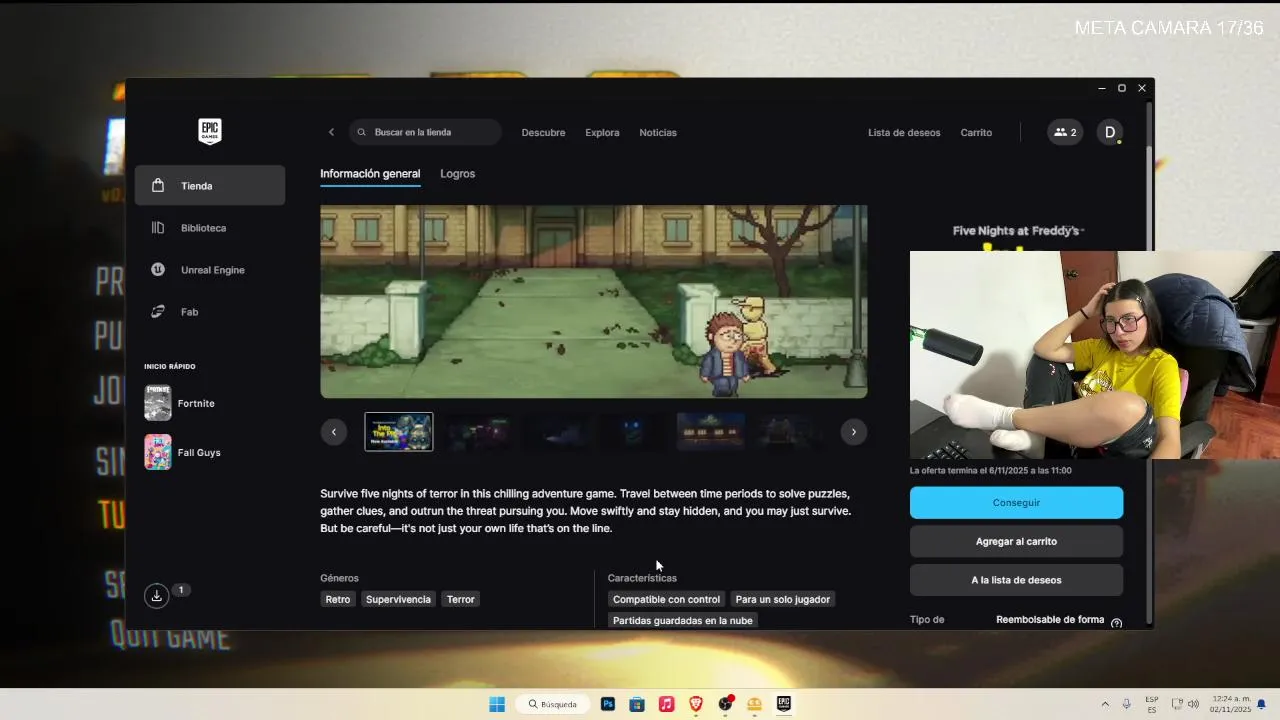Open the notifications bell icon
Viewport: 1280px width, 720px height.
(1261, 704)
